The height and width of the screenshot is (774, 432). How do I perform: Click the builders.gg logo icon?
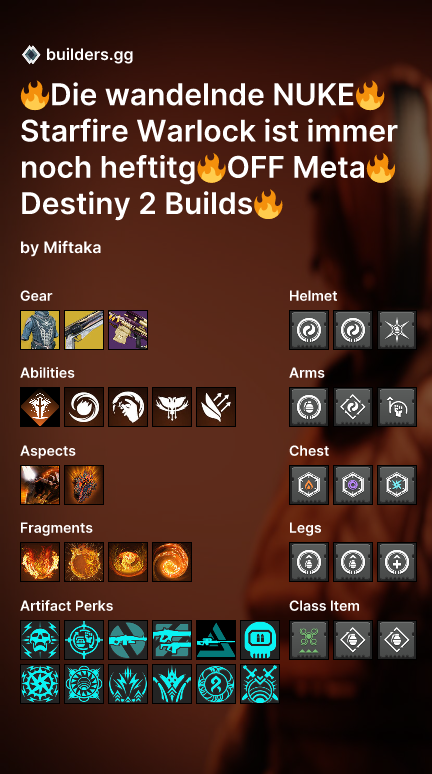[x=31, y=55]
